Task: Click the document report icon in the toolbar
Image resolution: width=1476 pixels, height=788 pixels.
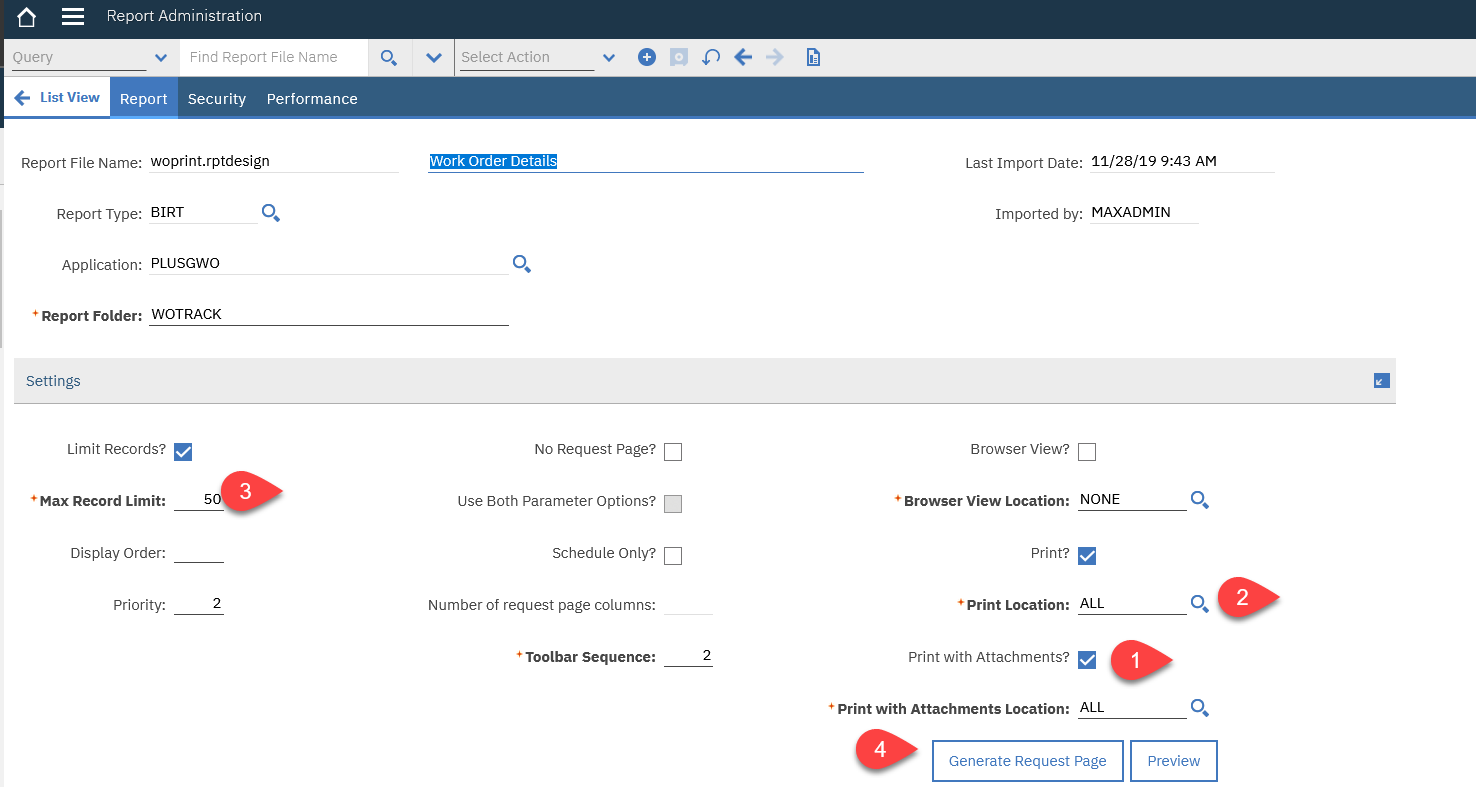Action: coord(814,58)
